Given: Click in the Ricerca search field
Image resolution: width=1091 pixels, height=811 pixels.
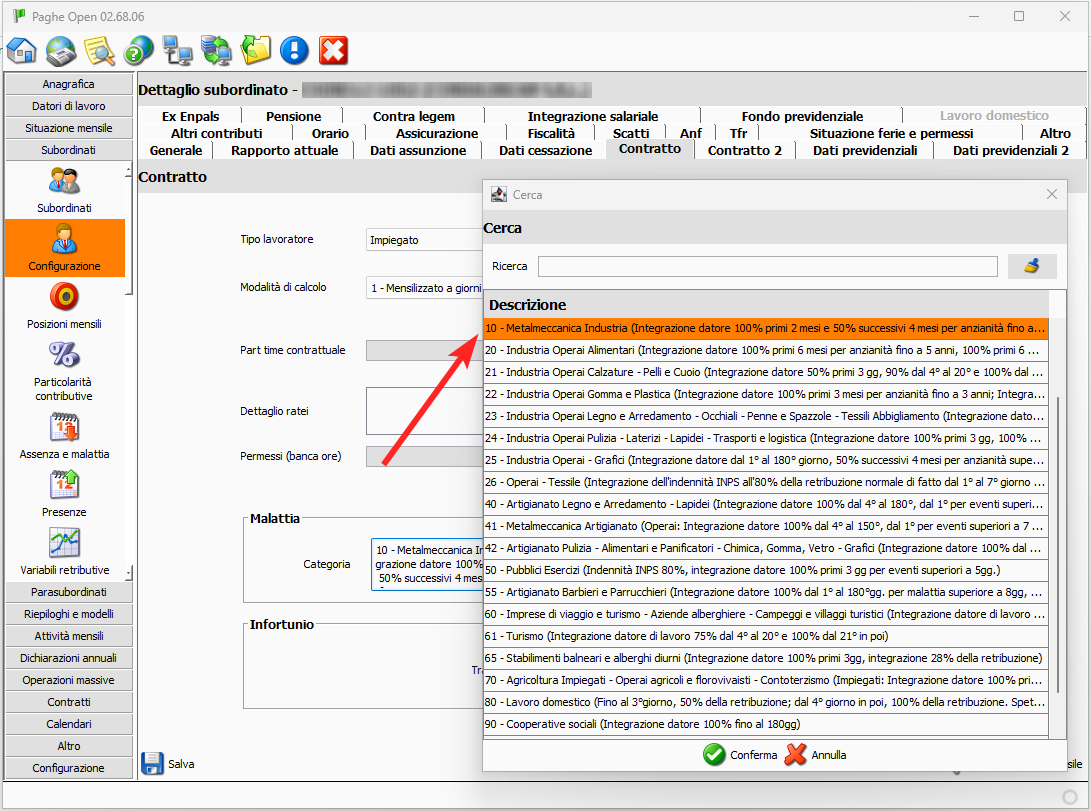Looking at the screenshot, I should point(767,266).
